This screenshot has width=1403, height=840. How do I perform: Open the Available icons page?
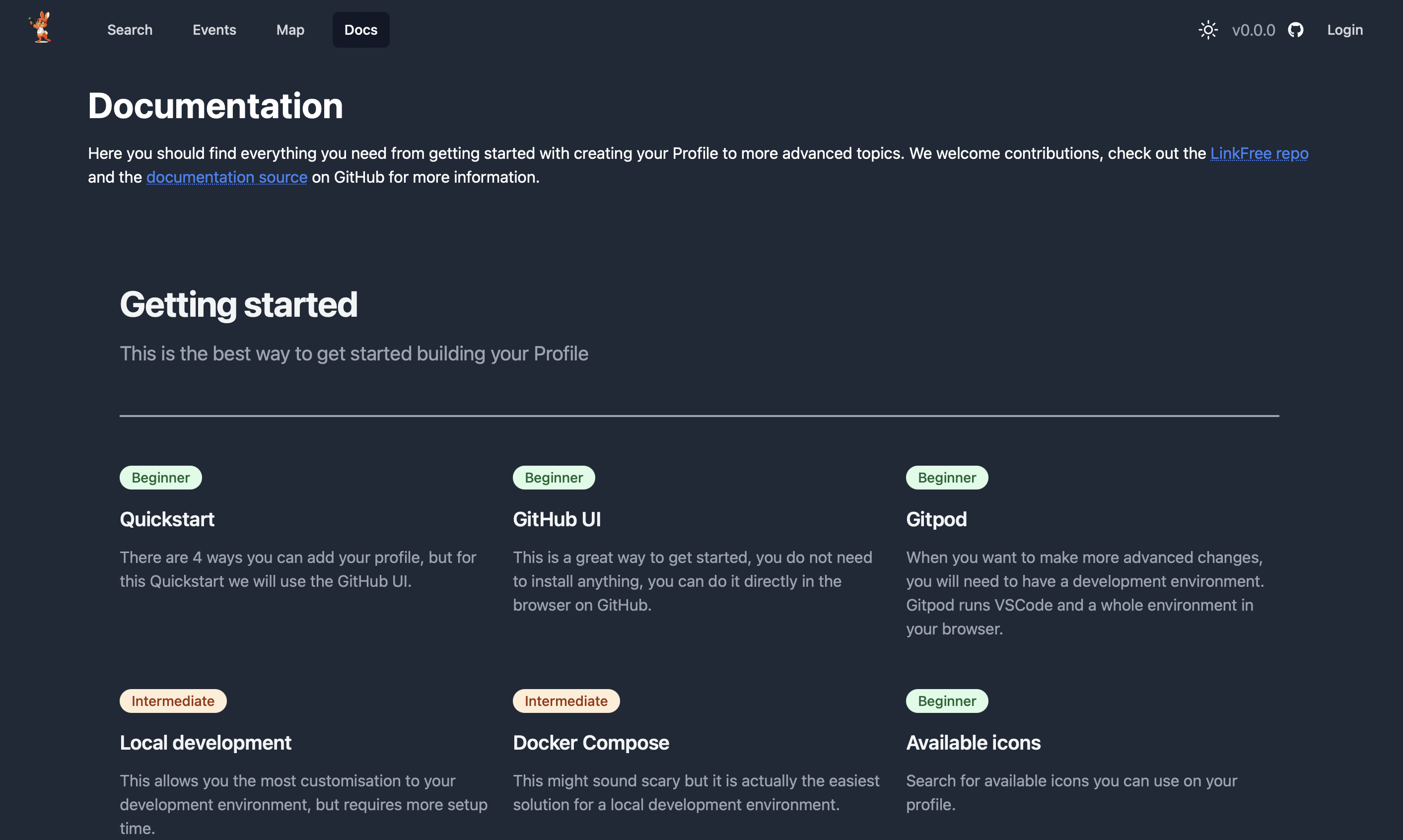973,743
